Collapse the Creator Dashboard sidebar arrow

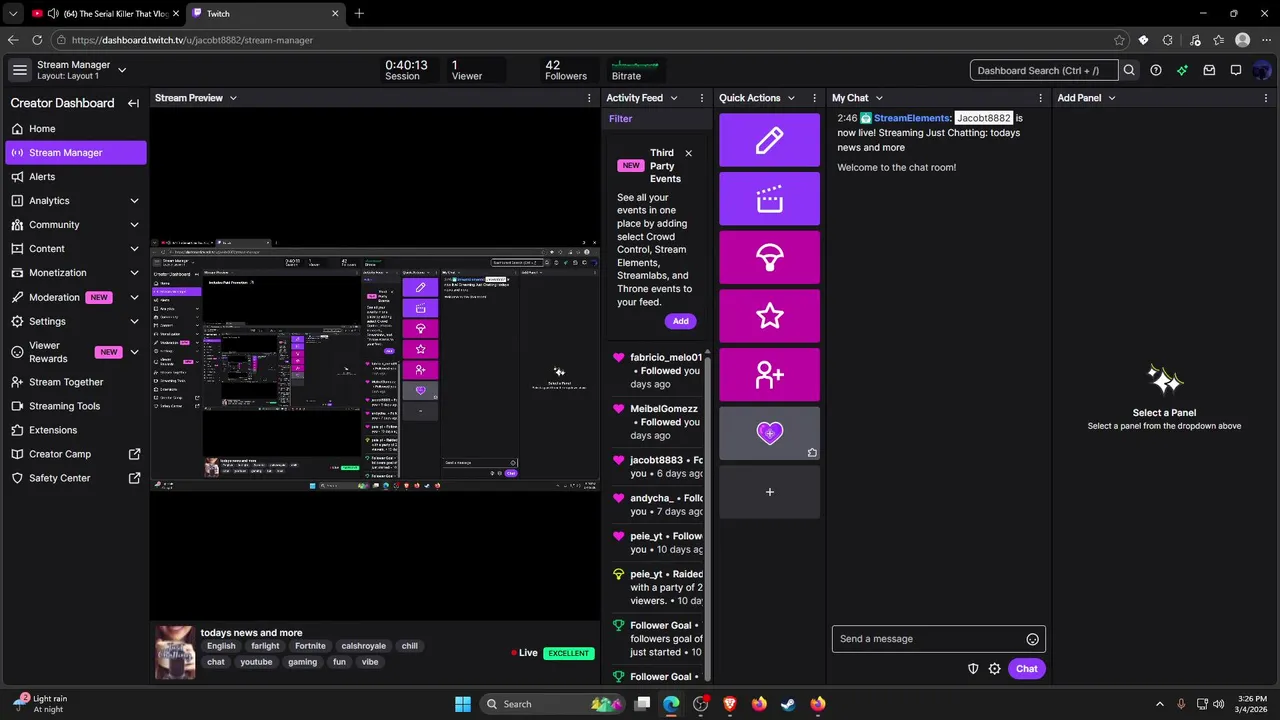(x=133, y=103)
